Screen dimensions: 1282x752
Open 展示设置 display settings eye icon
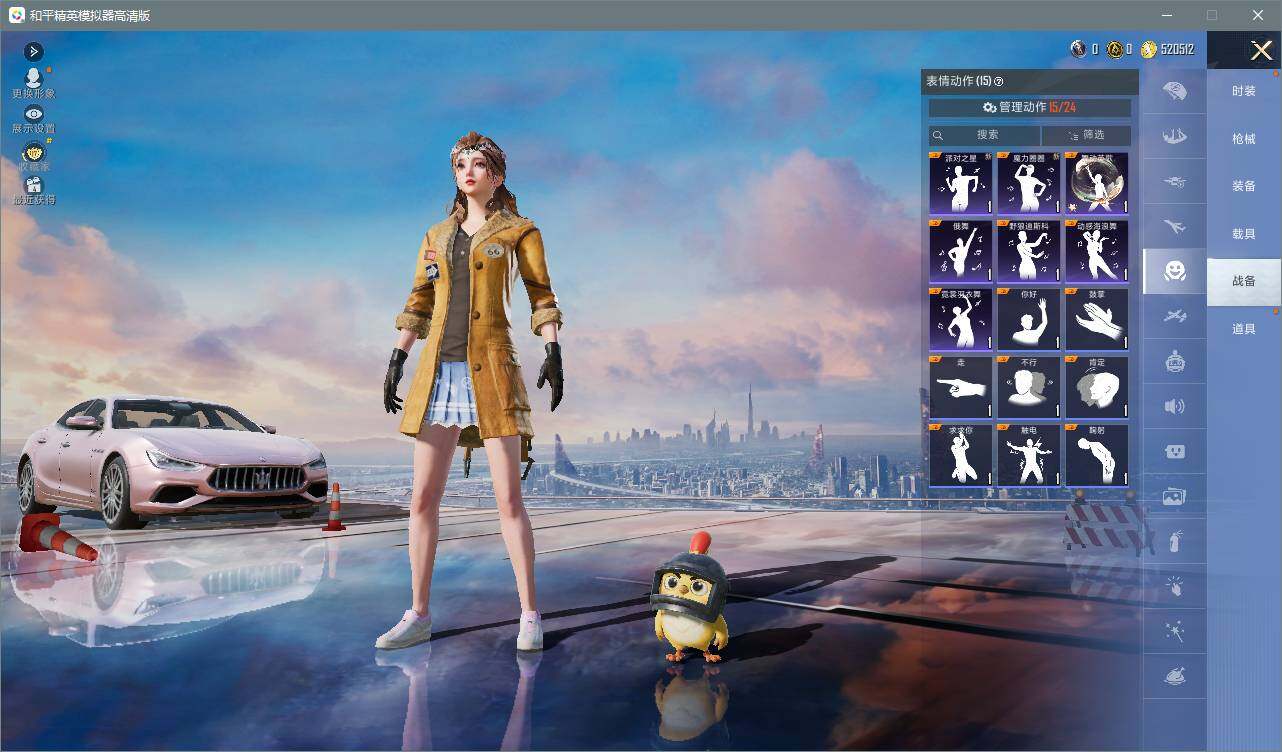[33, 114]
